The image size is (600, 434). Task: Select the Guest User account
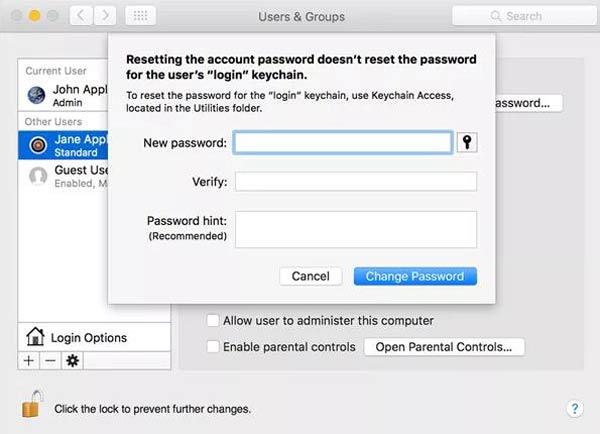tap(63, 176)
